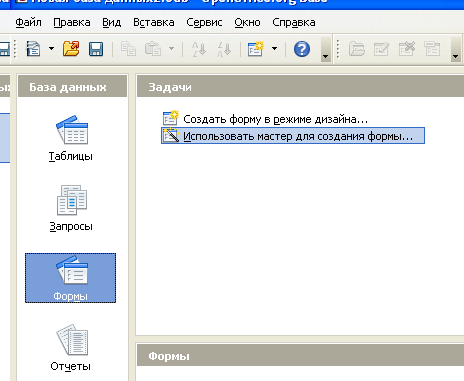
Task: Click the Rename form icon
Action: pos(432,49)
